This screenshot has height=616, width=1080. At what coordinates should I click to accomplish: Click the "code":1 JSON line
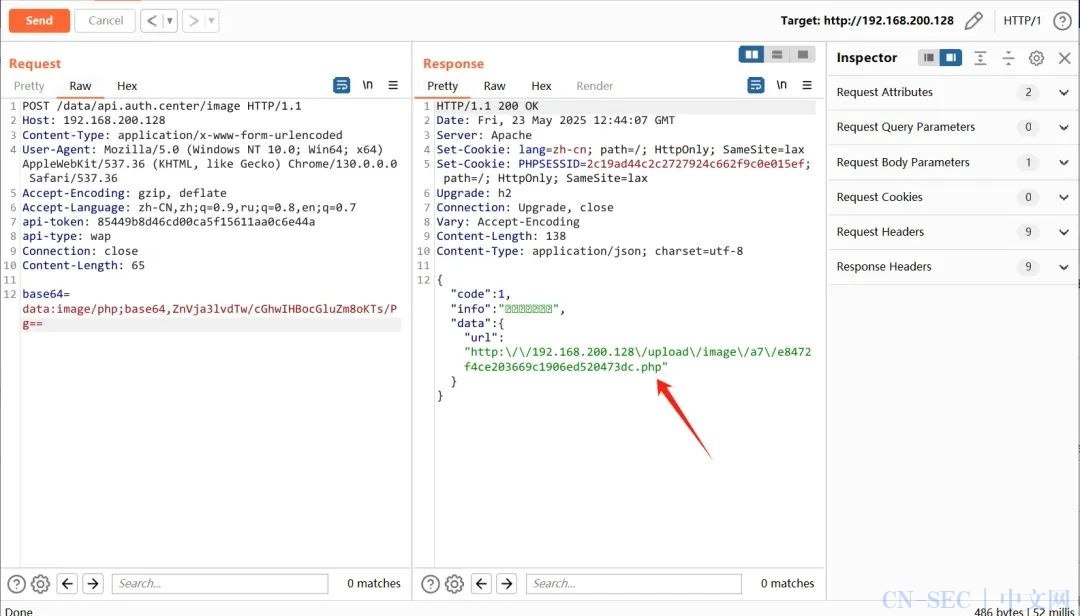tap(481, 294)
